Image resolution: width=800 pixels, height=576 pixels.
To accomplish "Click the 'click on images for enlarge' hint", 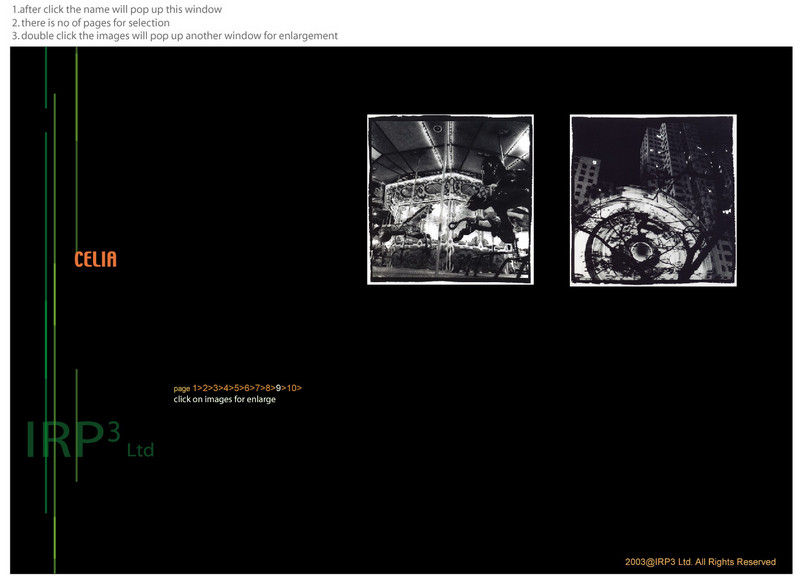I will click(225, 400).
